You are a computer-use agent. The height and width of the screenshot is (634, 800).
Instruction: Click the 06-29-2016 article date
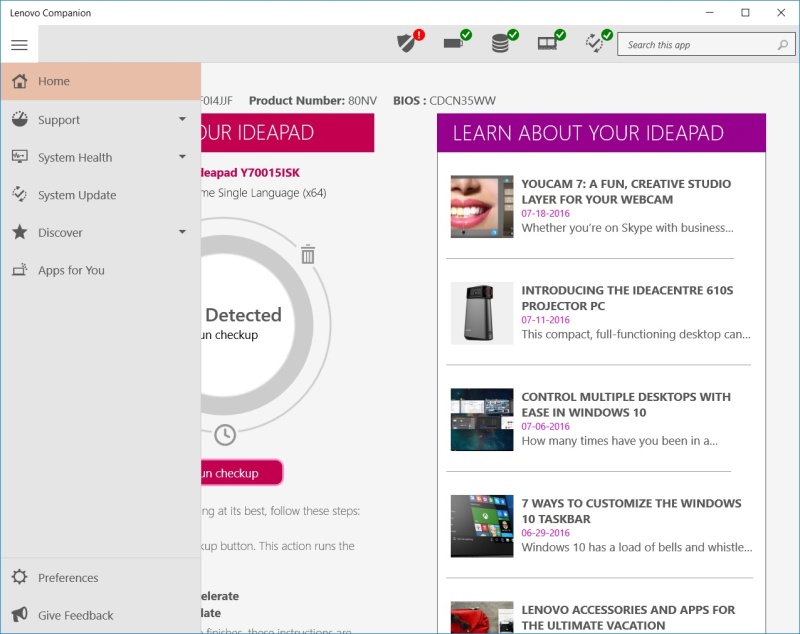coord(545,533)
